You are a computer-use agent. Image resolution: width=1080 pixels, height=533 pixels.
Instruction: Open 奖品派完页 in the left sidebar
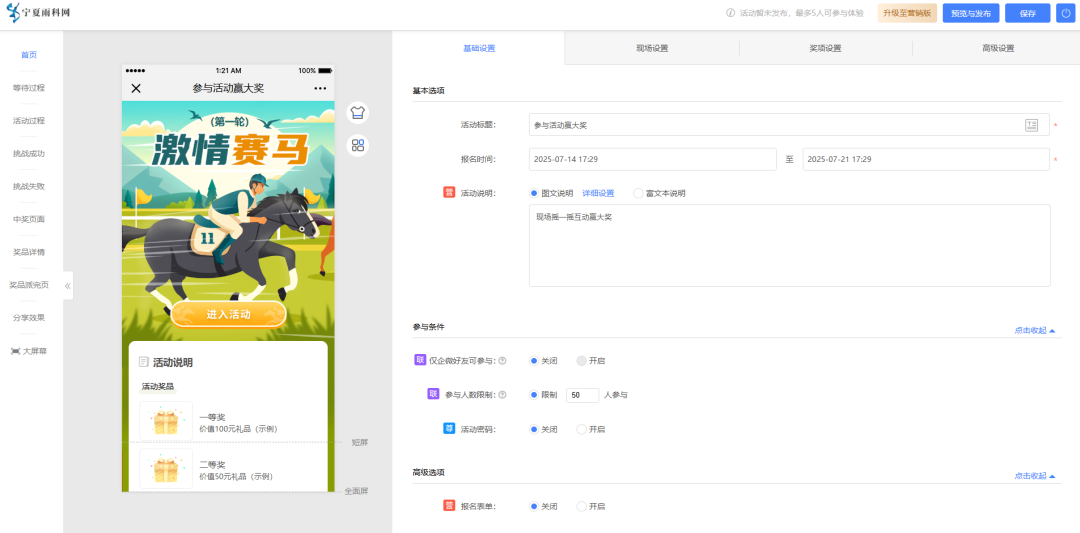tap(29, 285)
